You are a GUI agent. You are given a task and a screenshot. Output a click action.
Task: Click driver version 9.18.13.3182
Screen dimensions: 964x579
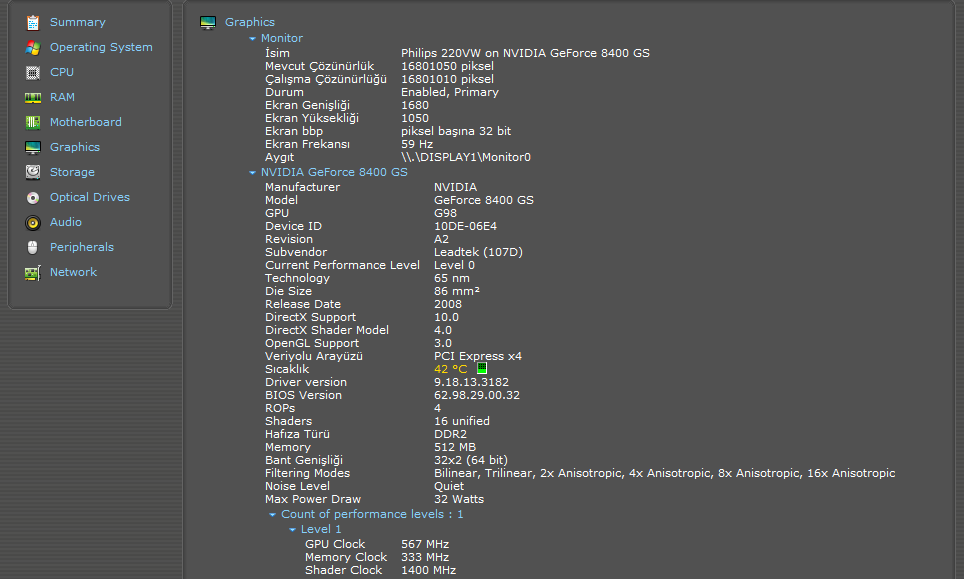472,382
